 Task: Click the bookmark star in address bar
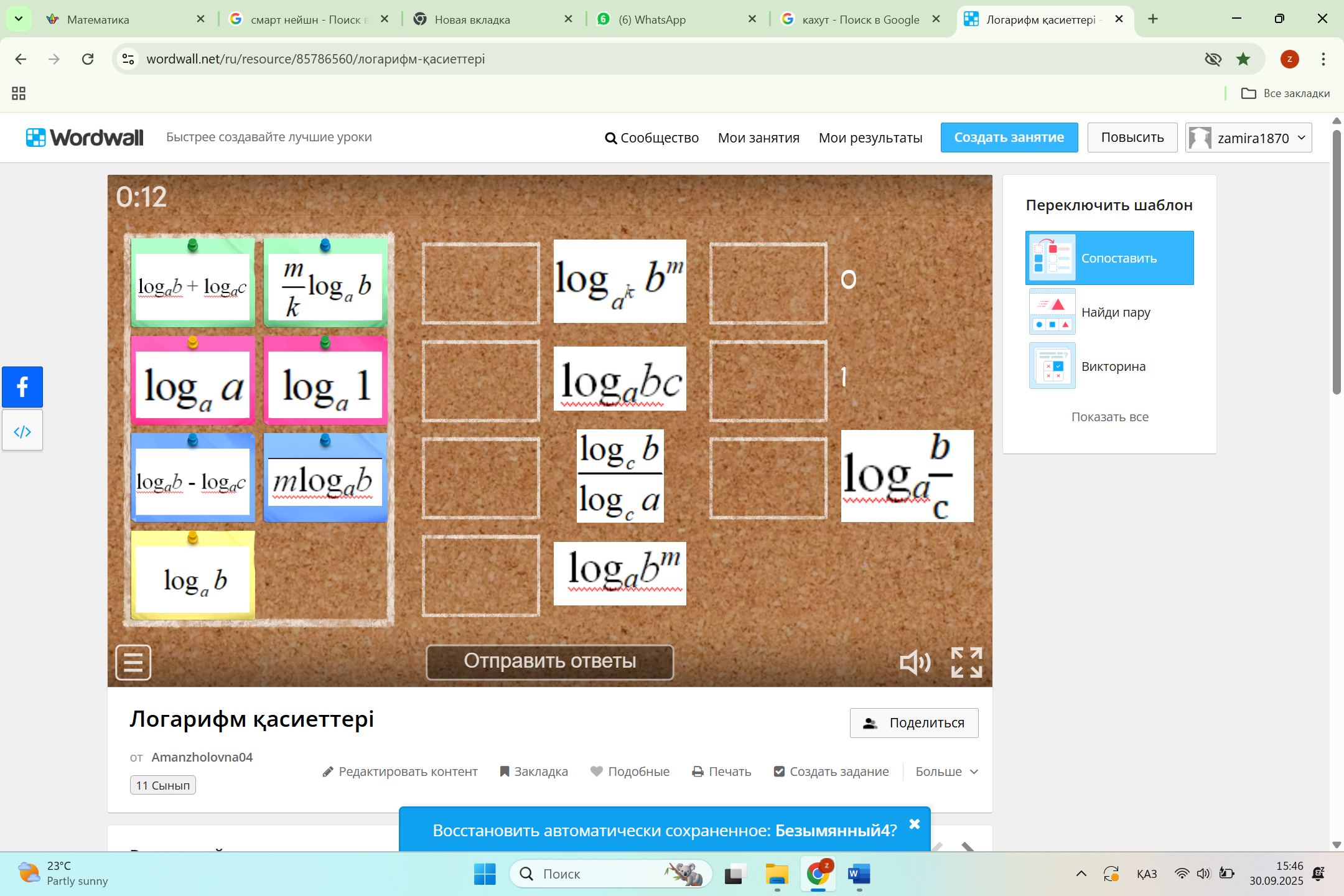pos(1243,59)
